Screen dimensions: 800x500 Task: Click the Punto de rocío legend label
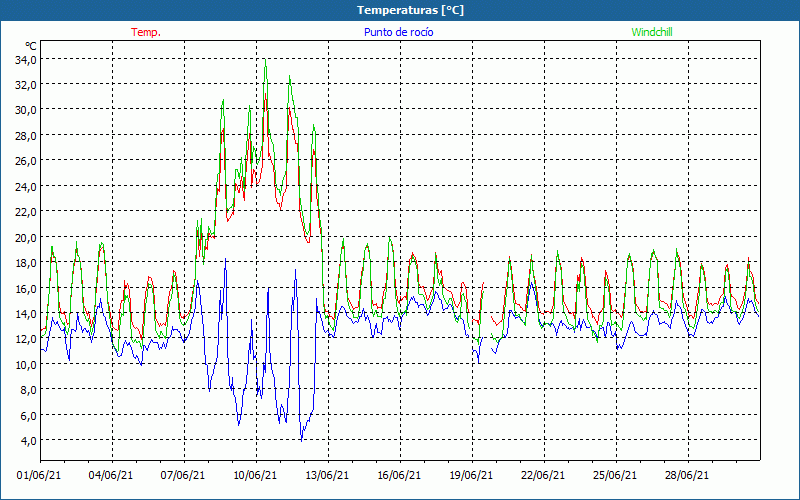pos(398,32)
